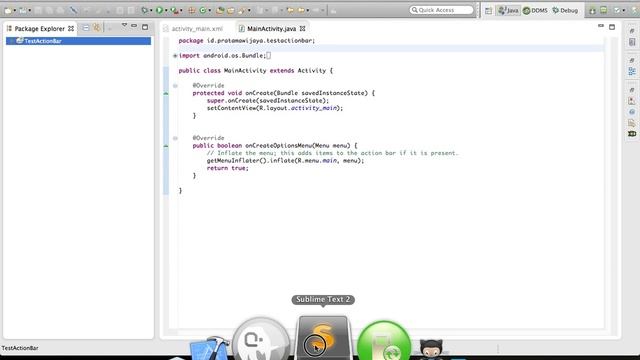Open the Outline view icon
The image size is (640, 360).
pos(632,72)
